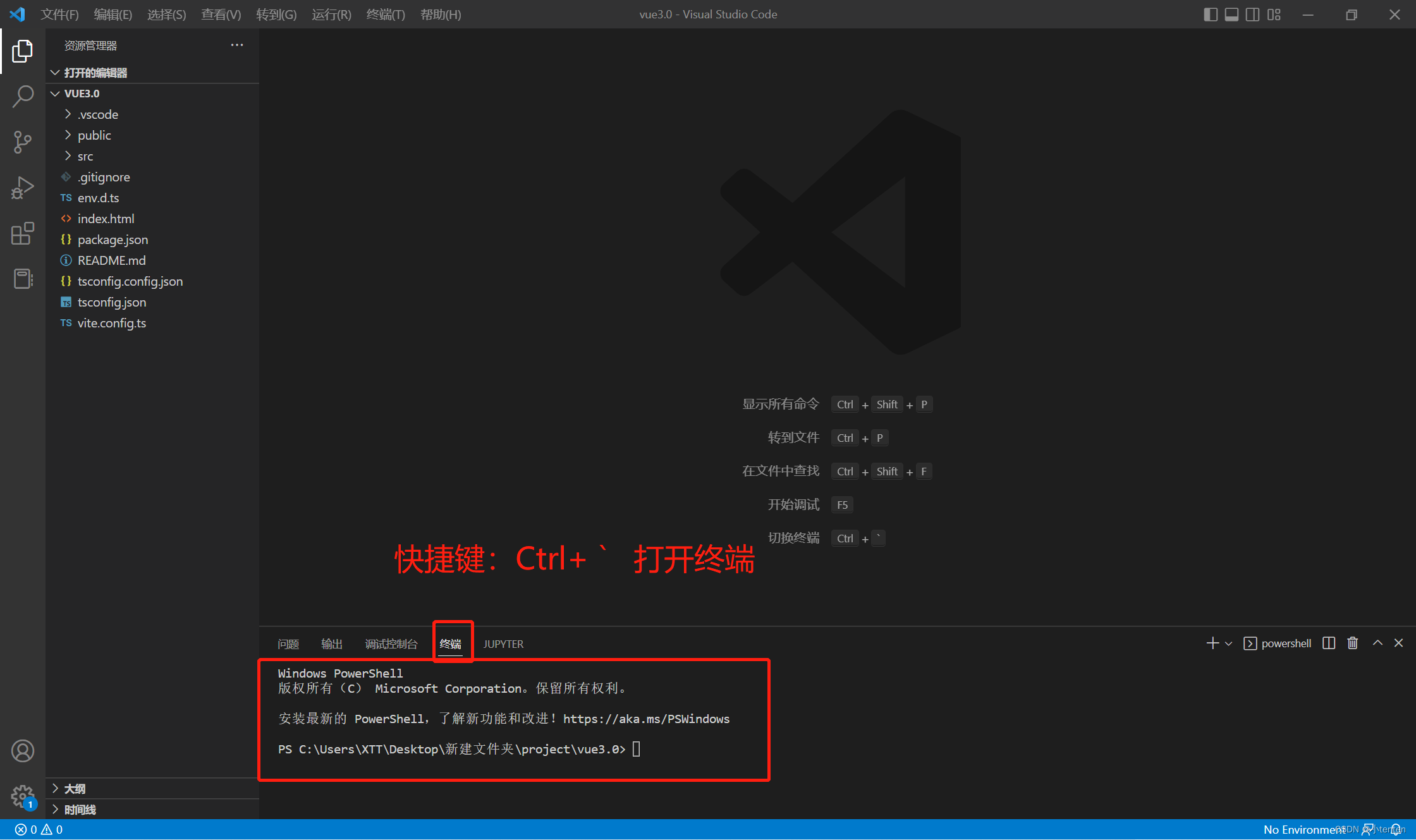Expand the 大纲 outline section
Viewport: 1416px width, 840px height.
click(152, 789)
